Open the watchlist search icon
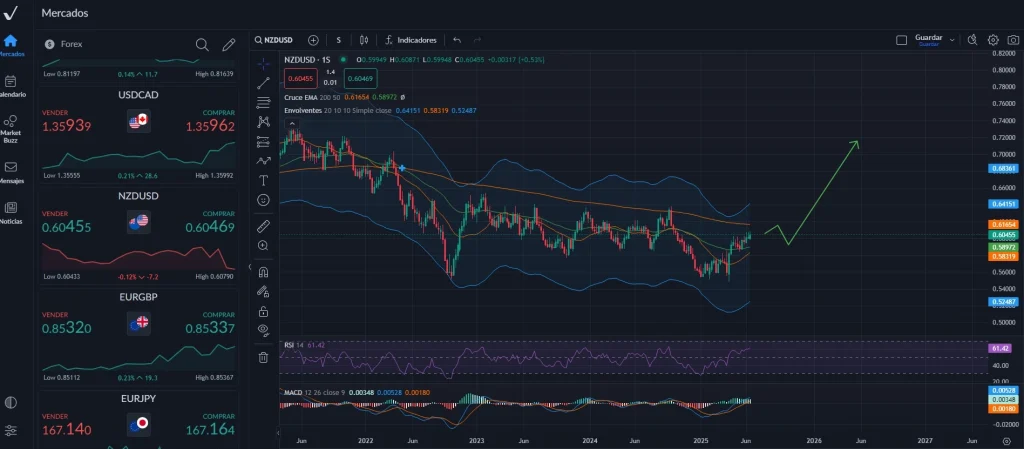1024x449 pixels. click(x=202, y=44)
